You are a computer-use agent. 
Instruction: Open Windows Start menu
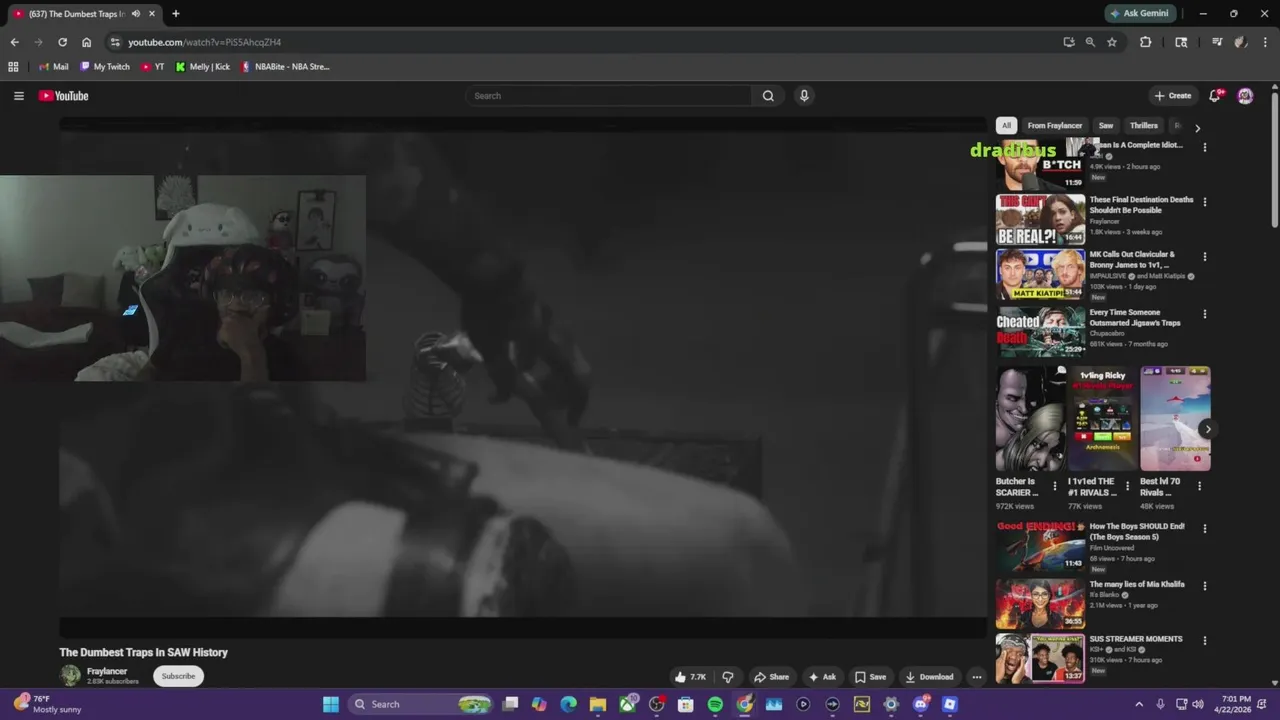[331, 704]
